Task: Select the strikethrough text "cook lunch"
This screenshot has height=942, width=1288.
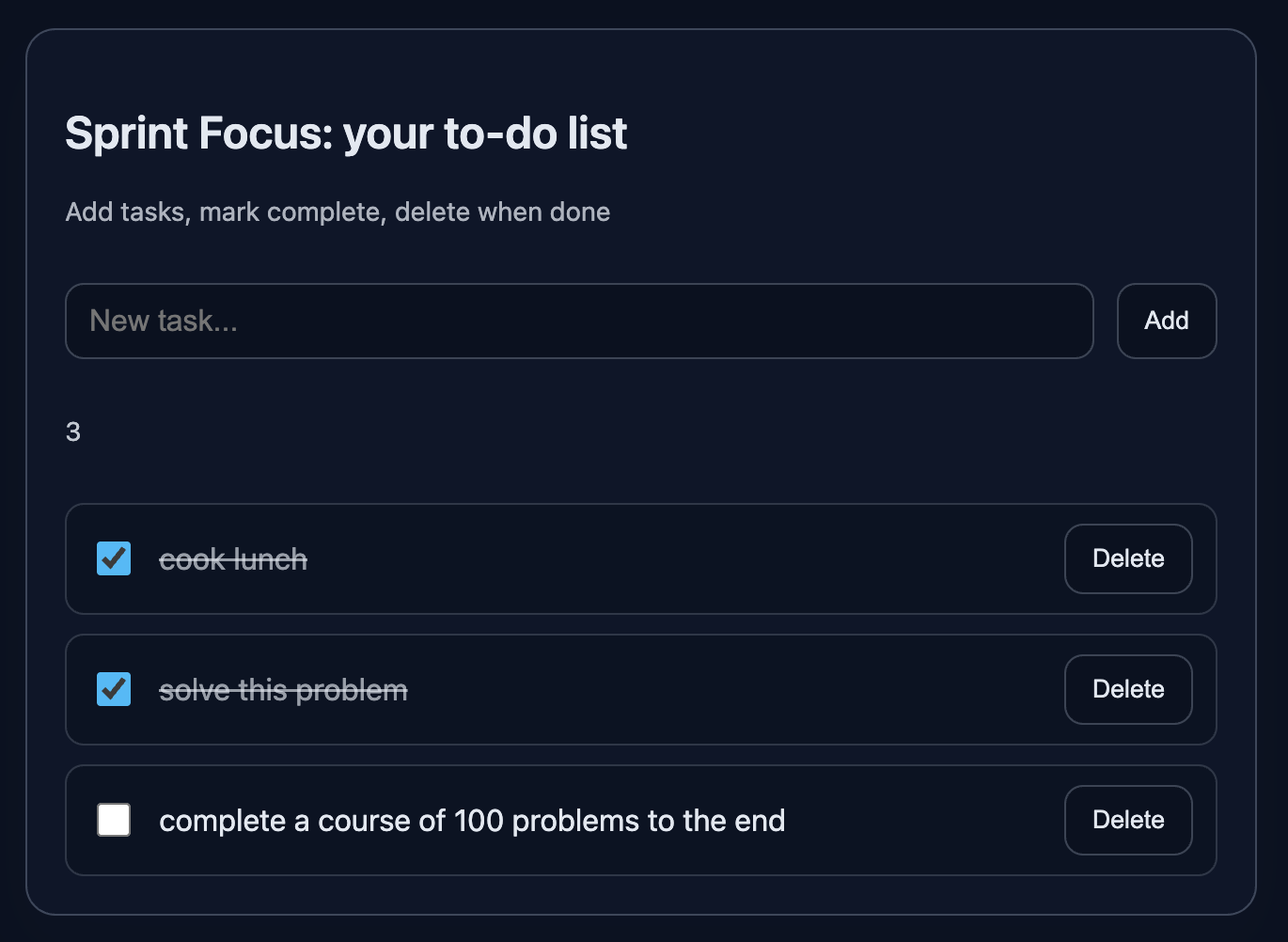Action: pos(232,558)
